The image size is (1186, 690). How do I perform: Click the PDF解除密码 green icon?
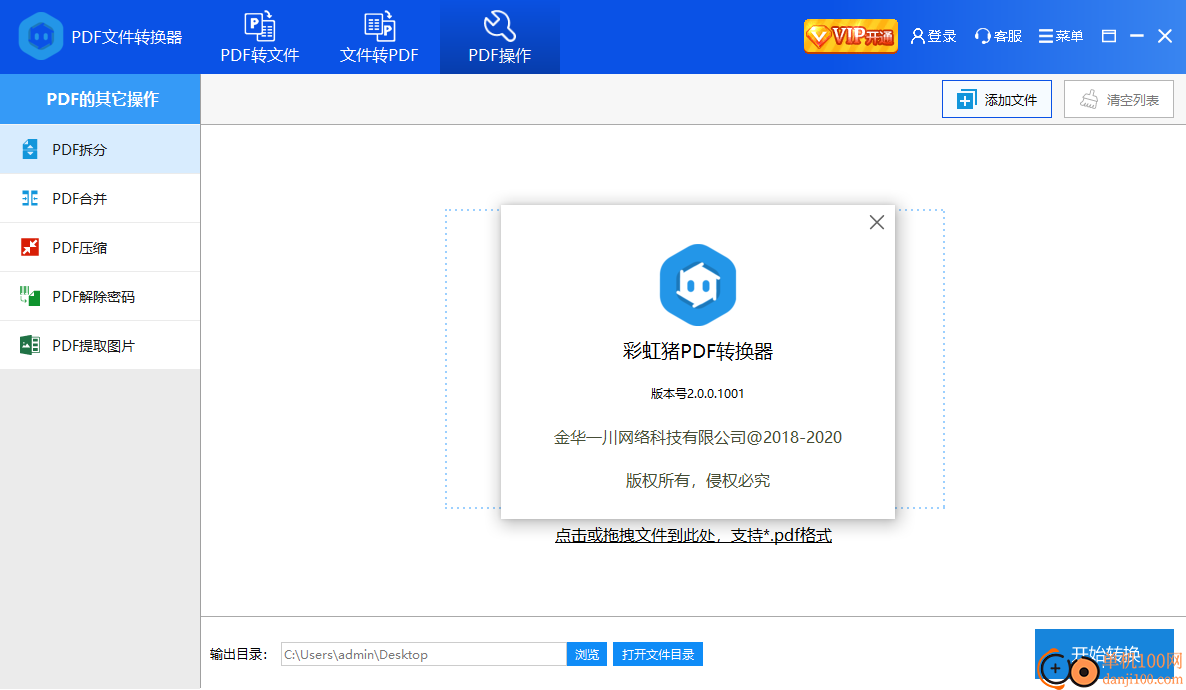pyautogui.click(x=29, y=297)
